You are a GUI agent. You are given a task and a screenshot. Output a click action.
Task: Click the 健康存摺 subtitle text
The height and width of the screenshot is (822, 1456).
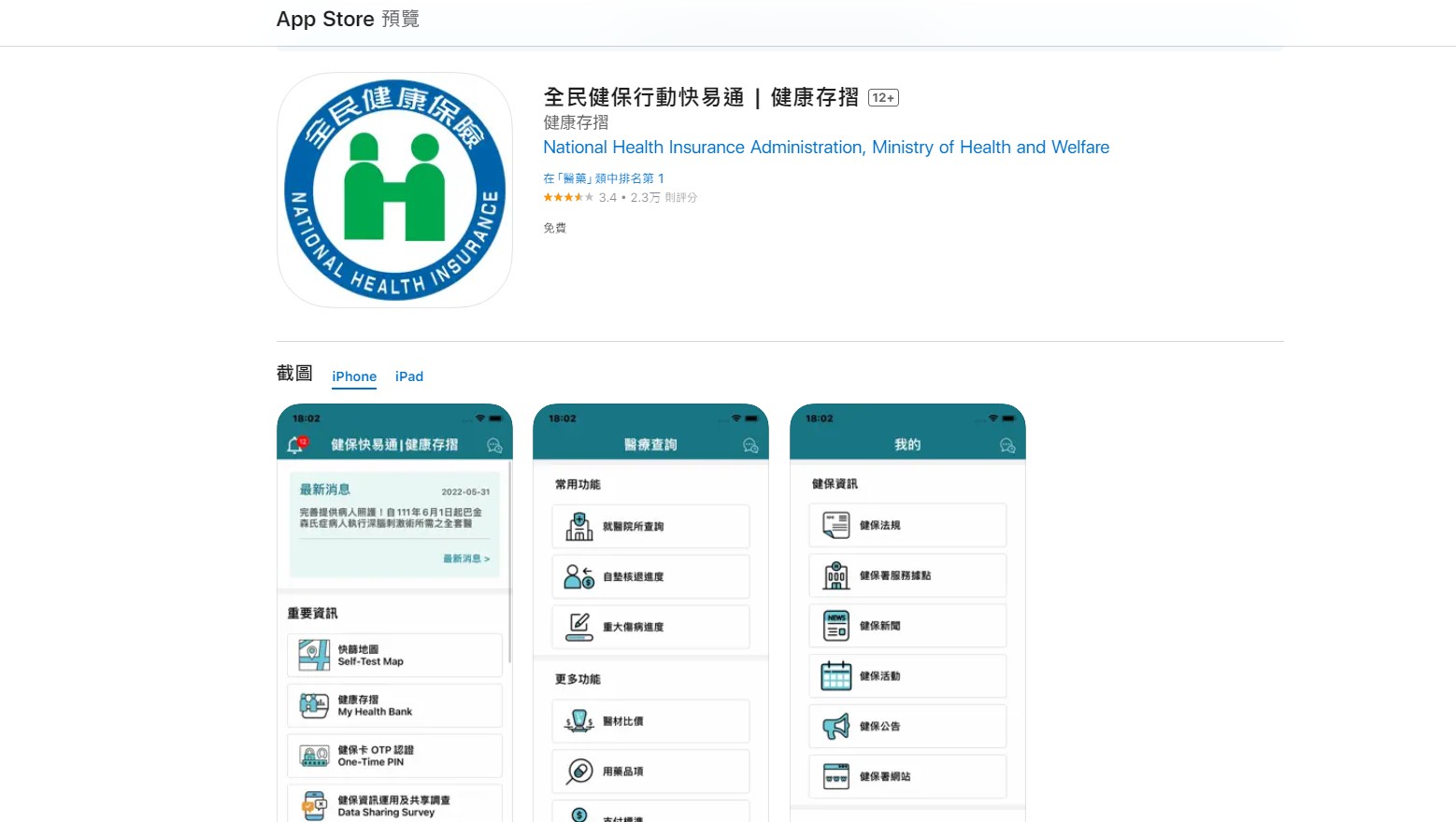(x=576, y=122)
